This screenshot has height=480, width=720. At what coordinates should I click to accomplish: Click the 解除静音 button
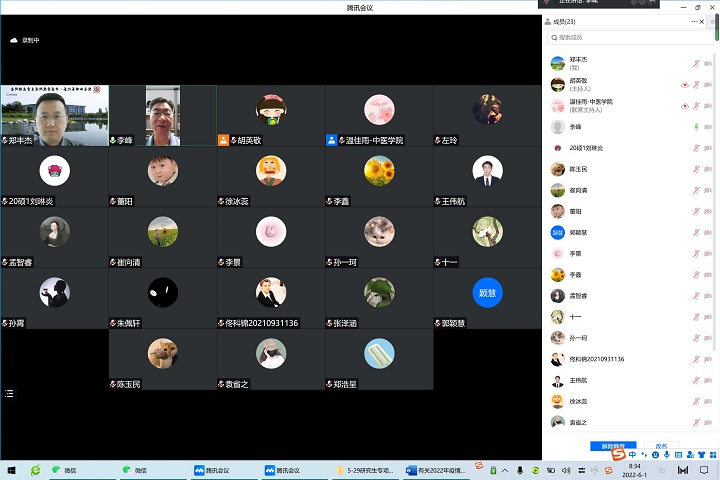(612, 446)
